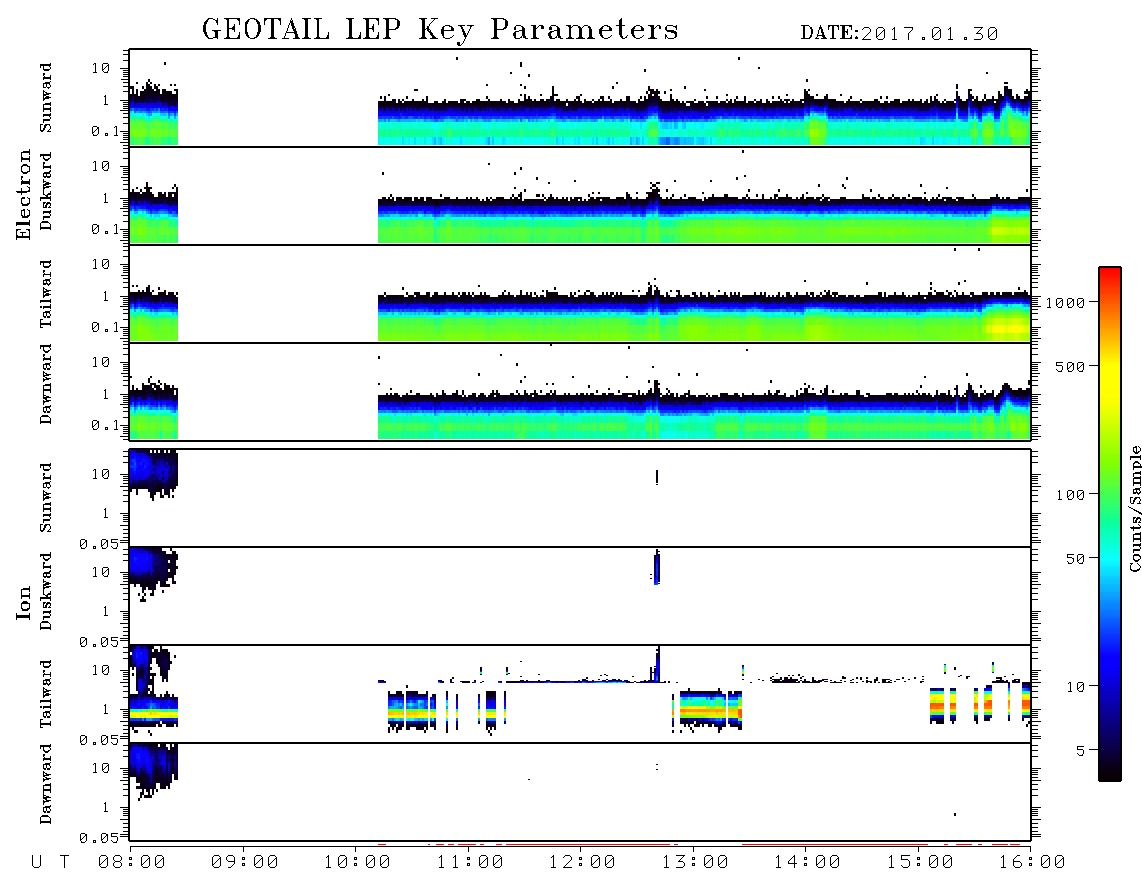Screen dimensions: 1142x880
Task: Click the "1000" colorbar tick label
Action: point(1065,303)
